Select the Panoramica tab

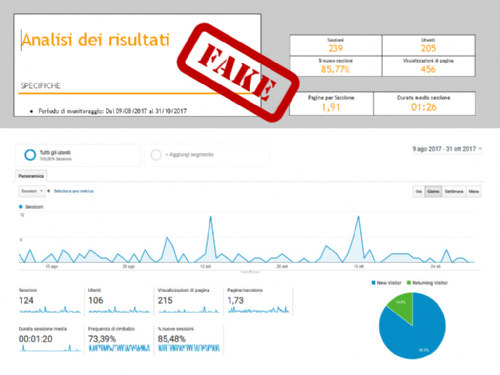click(31, 176)
